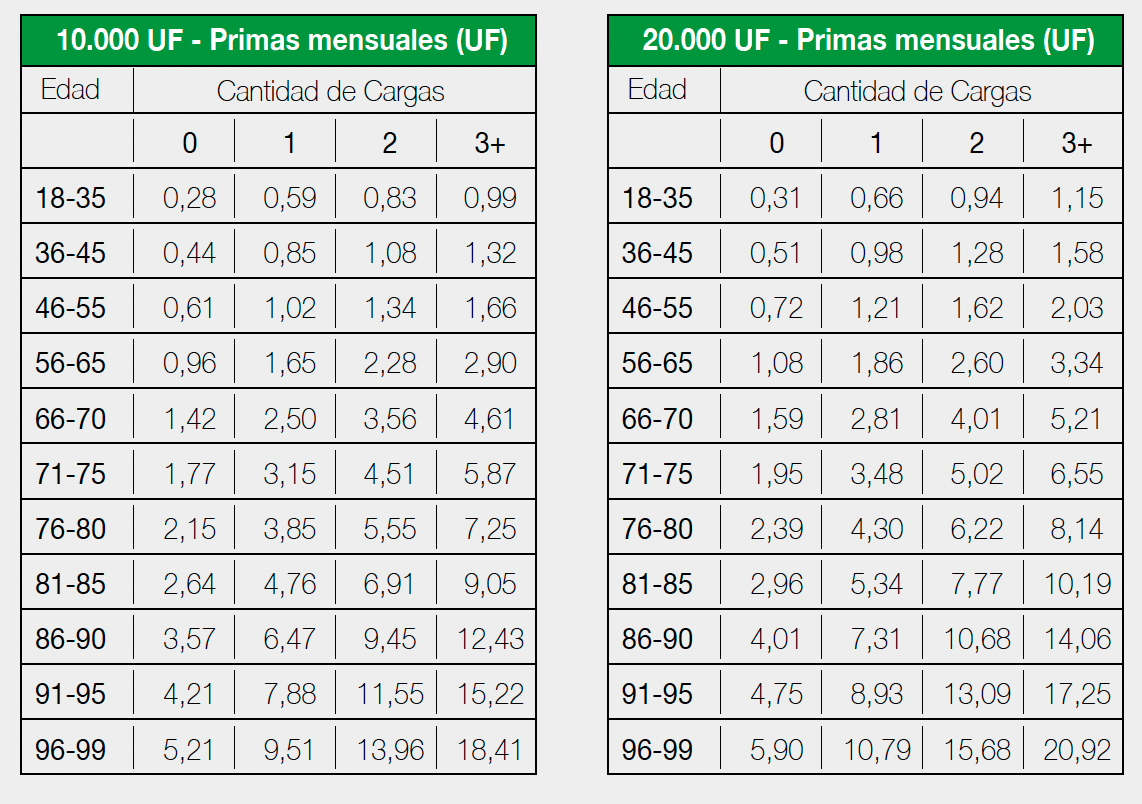
Task: Click the "20.000 UF - Primas mensuales" green header
Action: pyautogui.click(x=866, y=41)
